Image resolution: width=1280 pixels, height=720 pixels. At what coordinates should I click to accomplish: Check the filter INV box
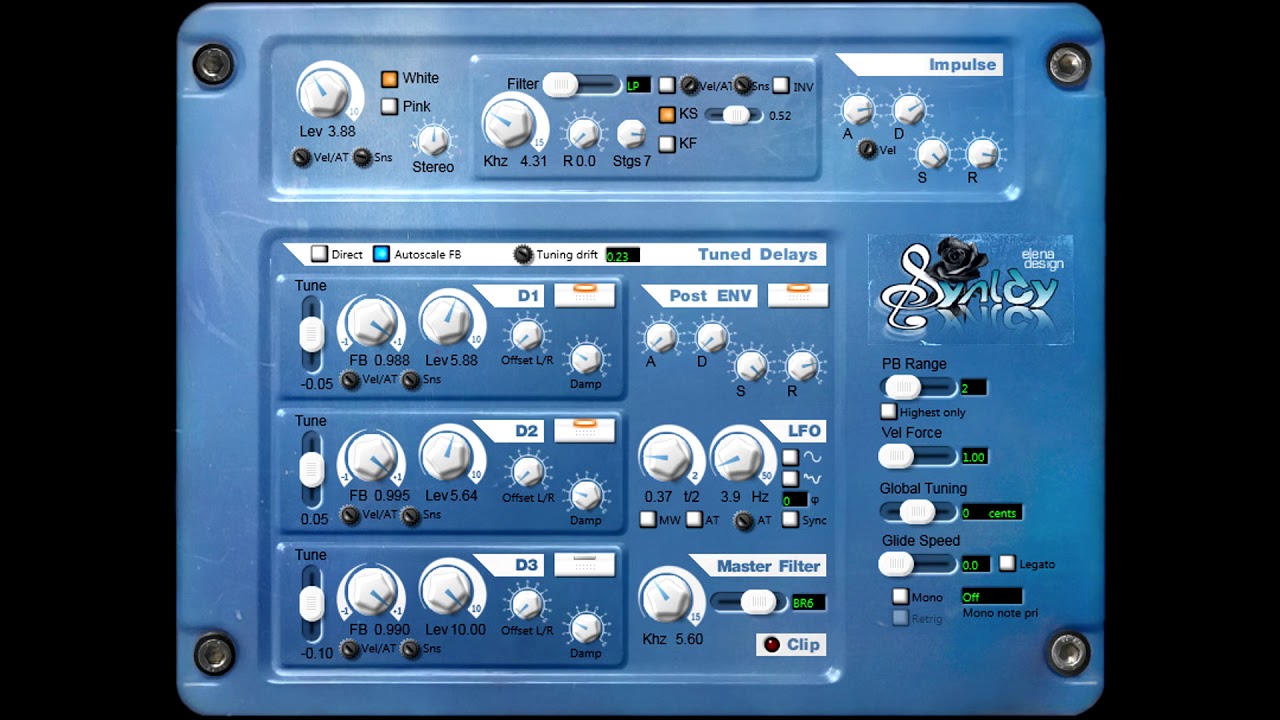[781, 86]
